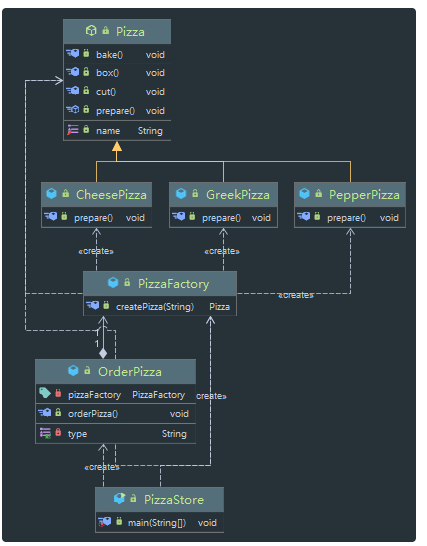This screenshot has height=546, width=427.
Task: Click the green lock icon in PizzaFactory header
Action: pyautogui.click(x=127, y=282)
